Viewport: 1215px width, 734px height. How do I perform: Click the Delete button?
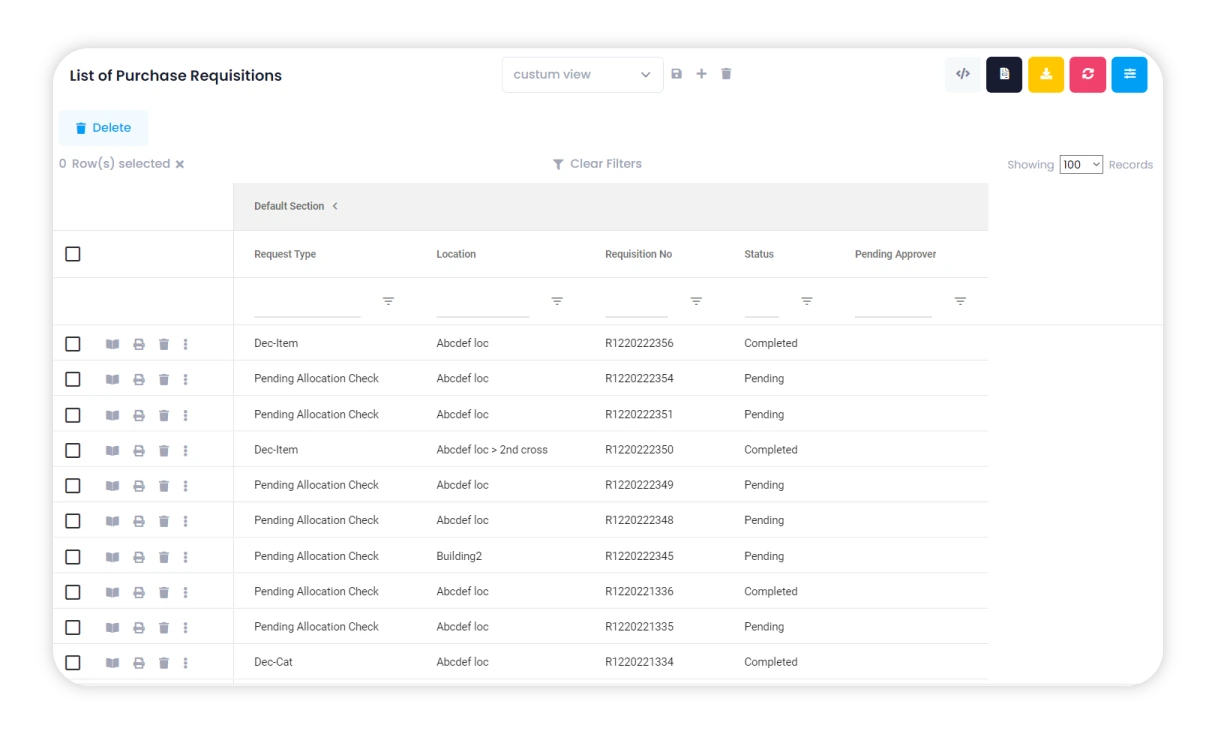tap(103, 127)
